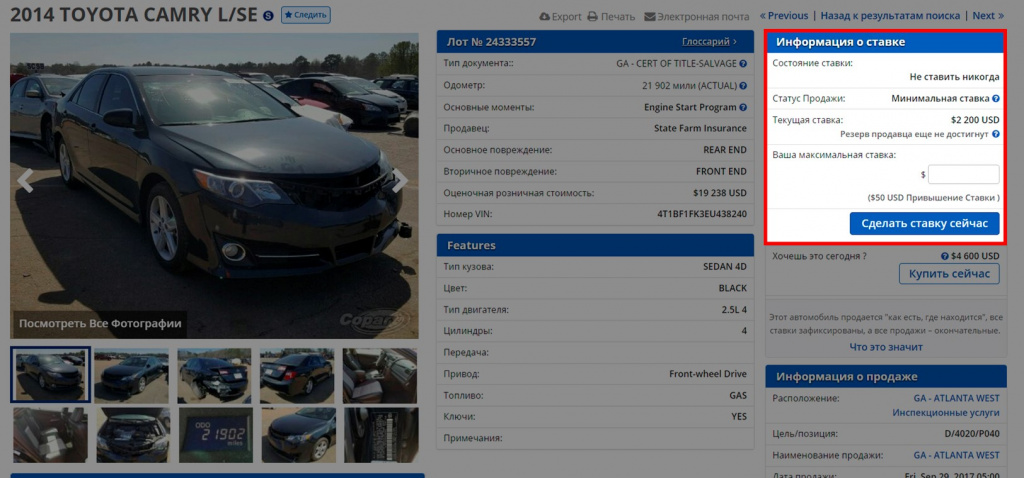Select second thumbnail showing car front
Image resolution: width=1024 pixels, height=478 pixels.
click(131, 375)
